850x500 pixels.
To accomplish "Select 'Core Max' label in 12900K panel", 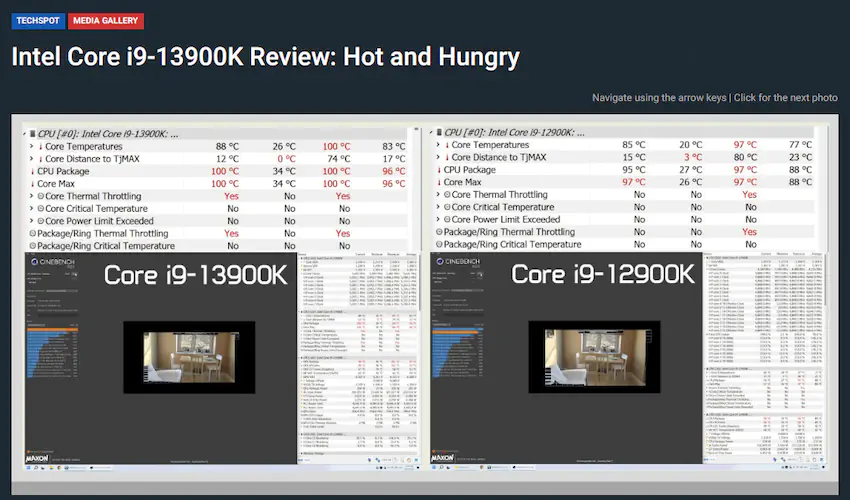I will click(x=462, y=182).
